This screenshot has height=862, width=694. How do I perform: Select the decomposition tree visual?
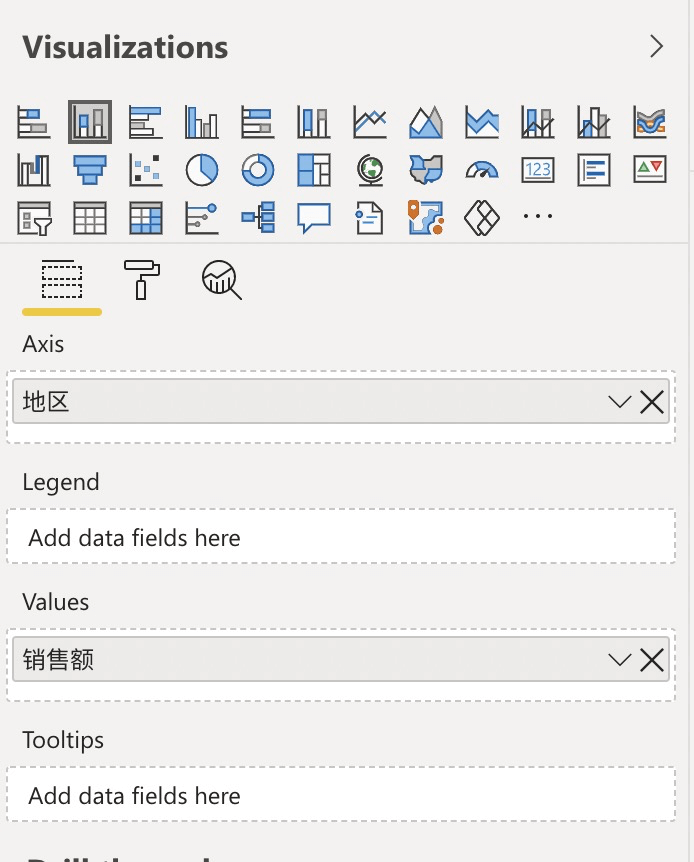pos(258,218)
